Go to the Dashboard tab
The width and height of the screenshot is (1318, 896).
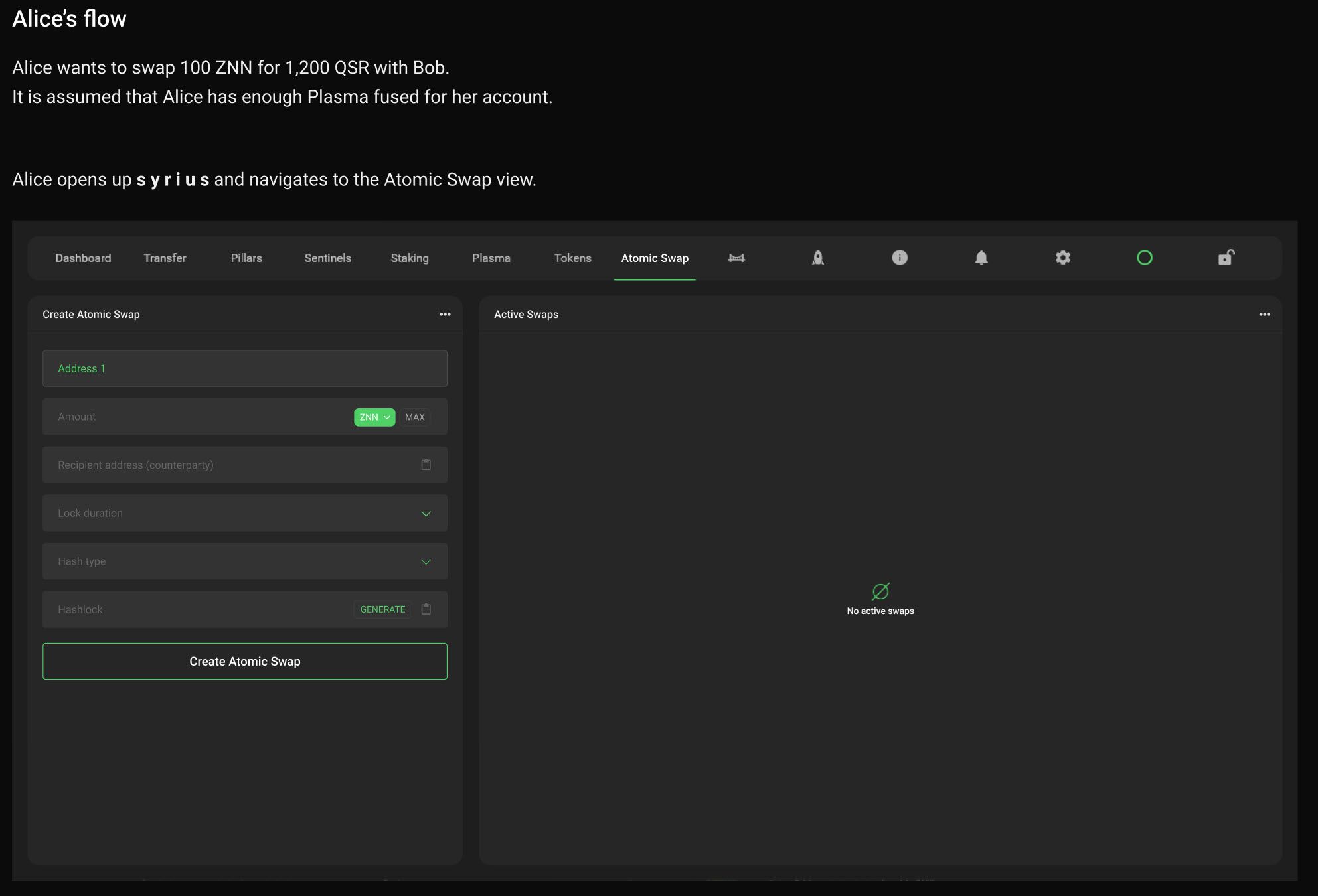tap(83, 258)
